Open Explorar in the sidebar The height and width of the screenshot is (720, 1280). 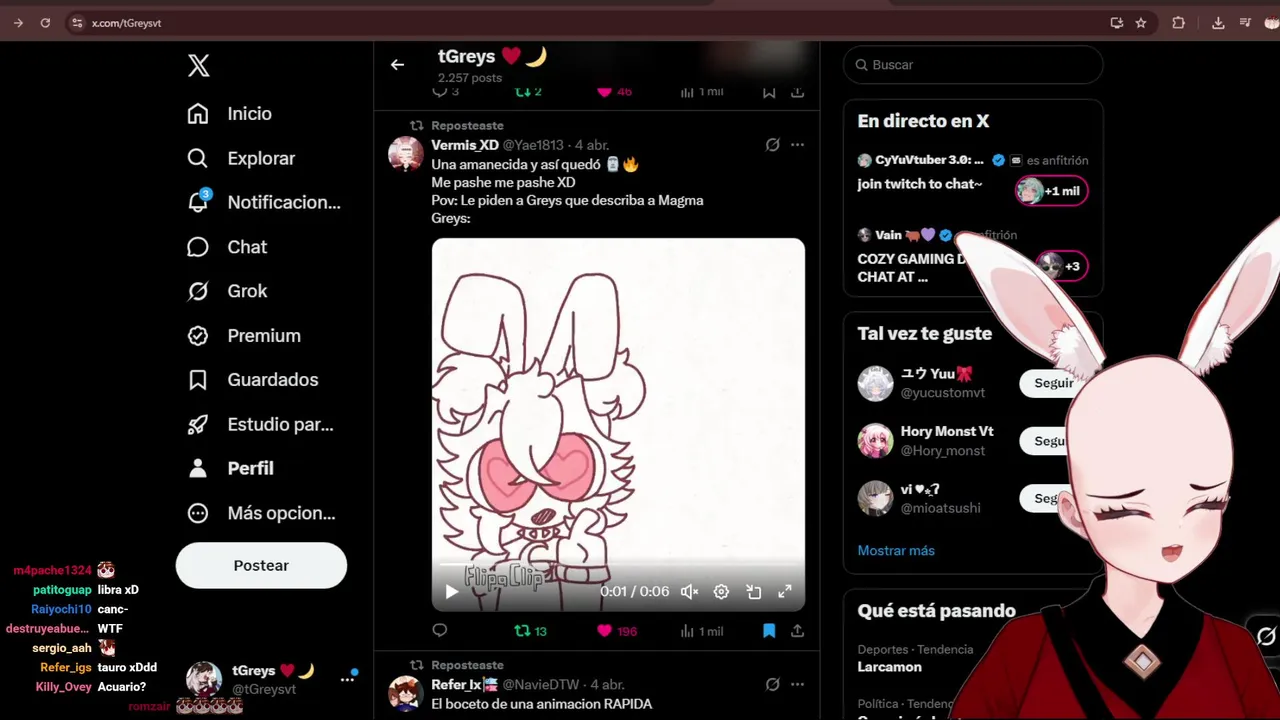click(x=241, y=158)
